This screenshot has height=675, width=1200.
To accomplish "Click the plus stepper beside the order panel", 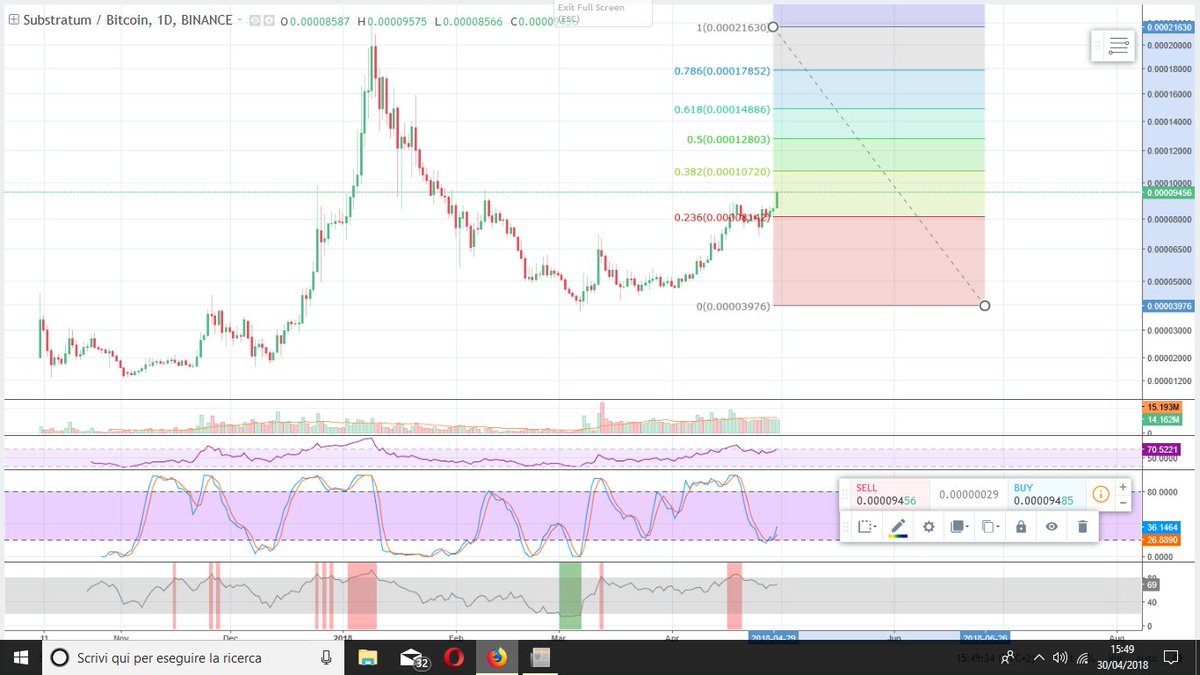I will 1123,487.
